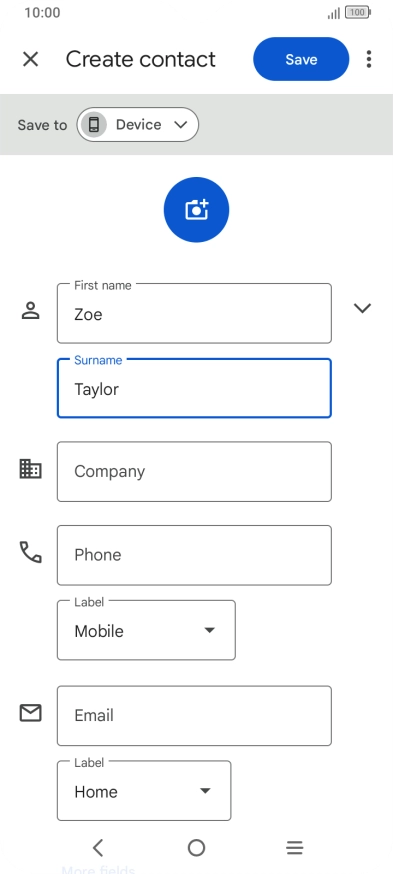This screenshot has width=393, height=874.
Task: Open the Home email label dropdown
Action: [x=144, y=791]
